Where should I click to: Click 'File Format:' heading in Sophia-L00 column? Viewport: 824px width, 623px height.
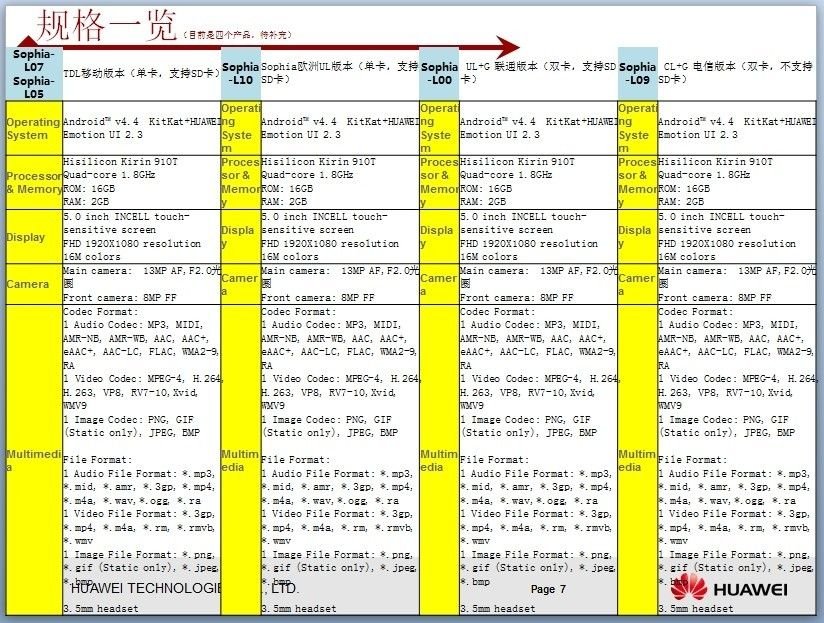tap(495, 460)
